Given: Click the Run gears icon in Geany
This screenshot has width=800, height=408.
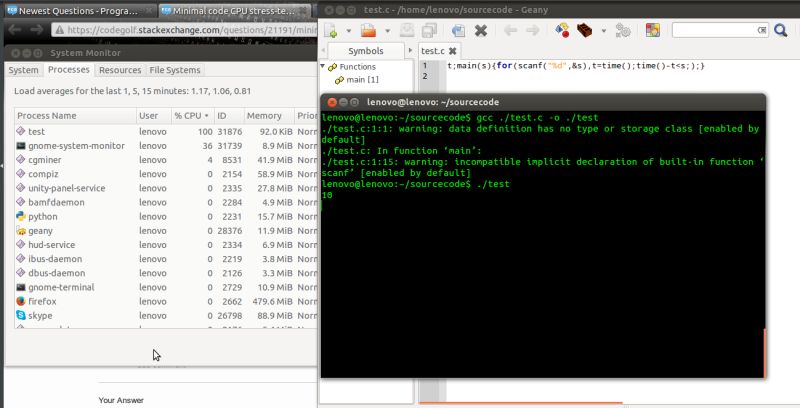Looking at the screenshot, I should click(x=623, y=31).
